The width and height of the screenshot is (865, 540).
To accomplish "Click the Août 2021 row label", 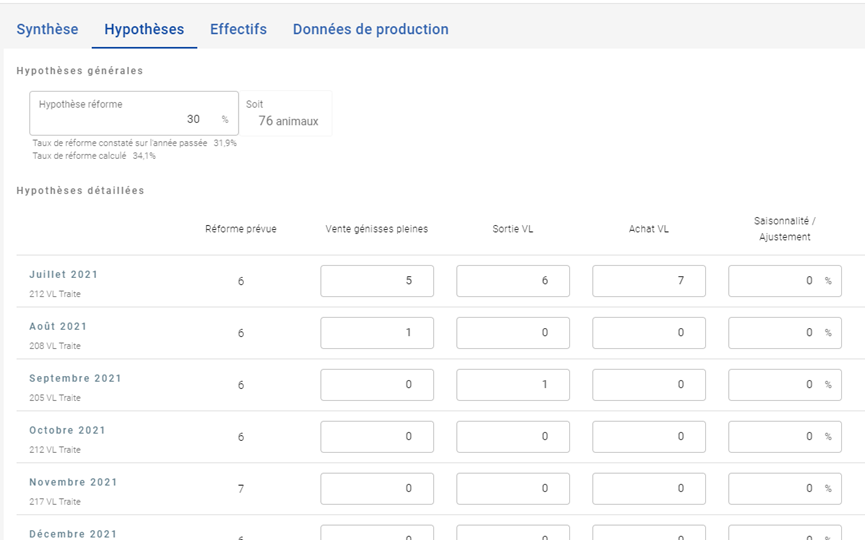I will pyautogui.click(x=58, y=326).
